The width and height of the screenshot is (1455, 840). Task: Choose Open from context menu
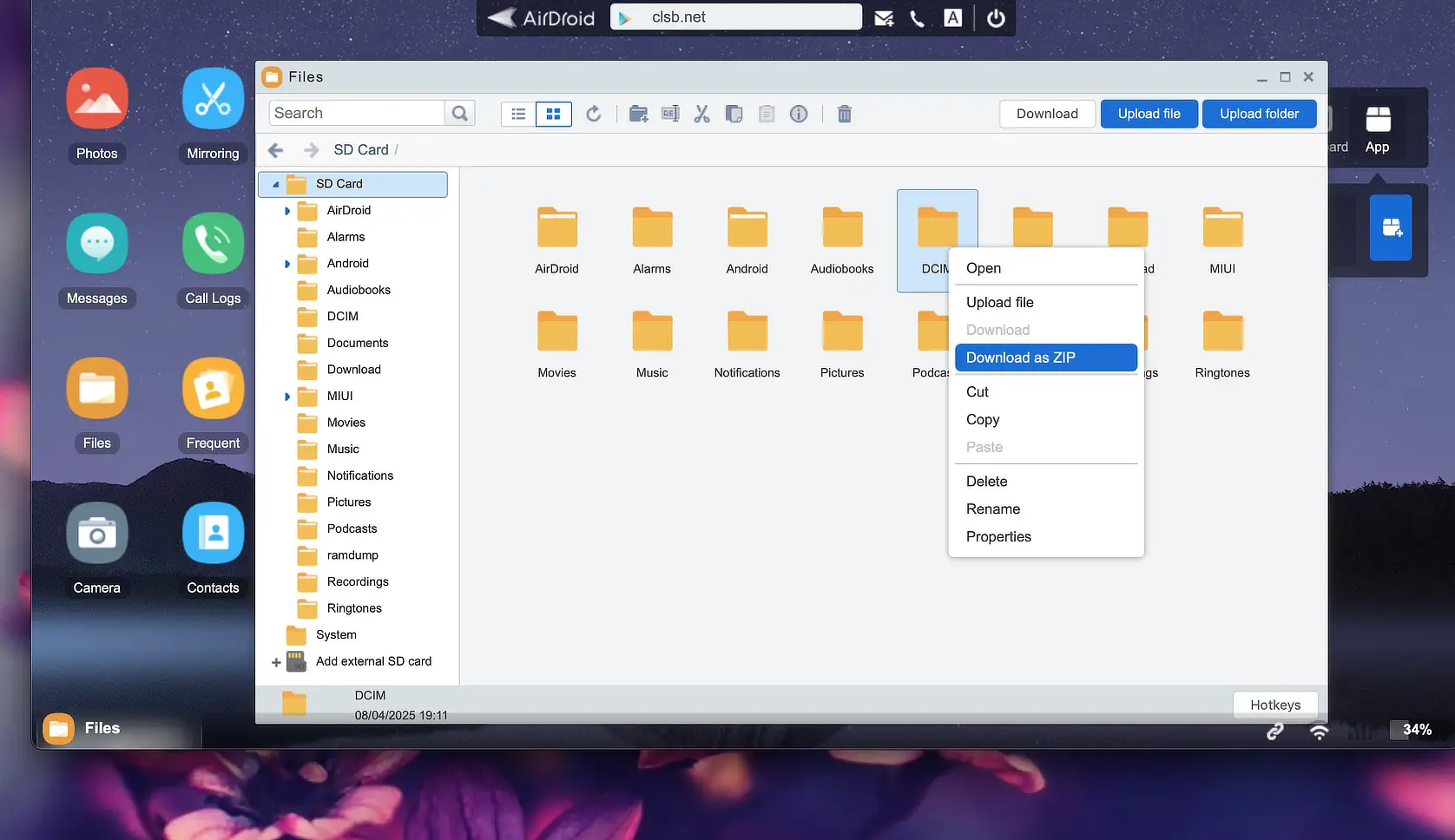click(x=1046, y=268)
